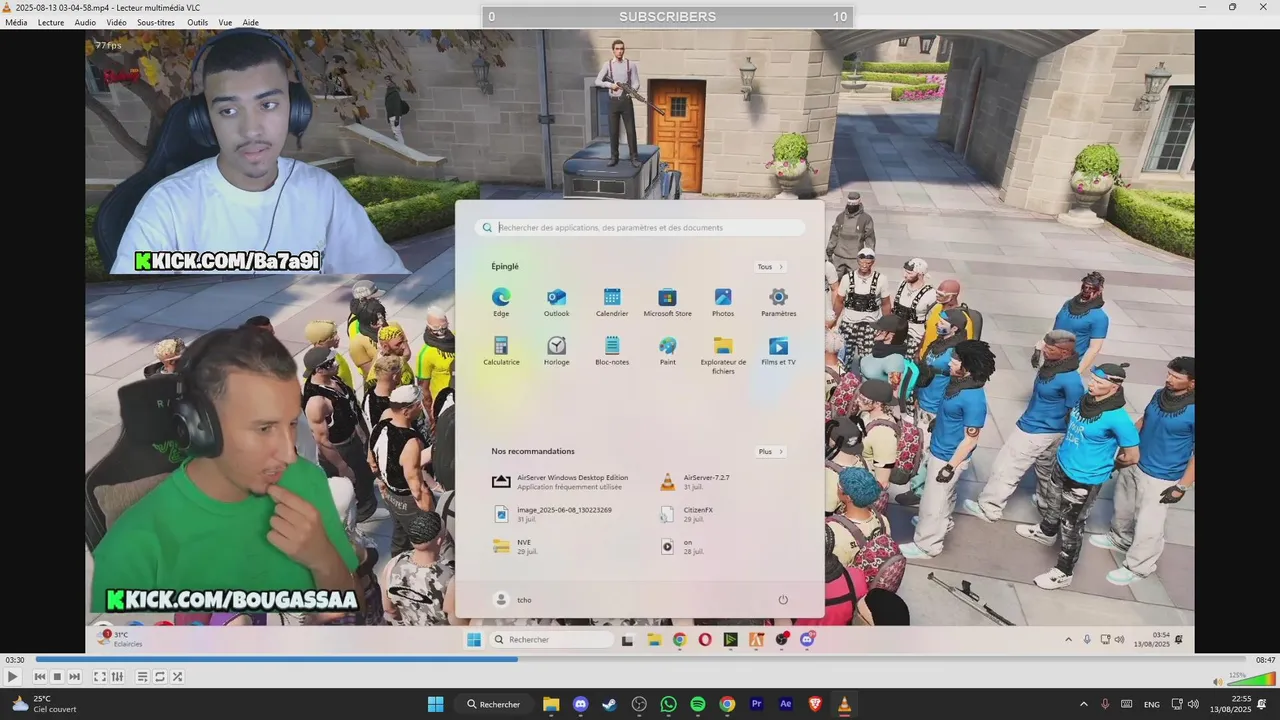Click Bloc-notes in the video's Start menu
The image size is (1280, 720).
click(612, 351)
